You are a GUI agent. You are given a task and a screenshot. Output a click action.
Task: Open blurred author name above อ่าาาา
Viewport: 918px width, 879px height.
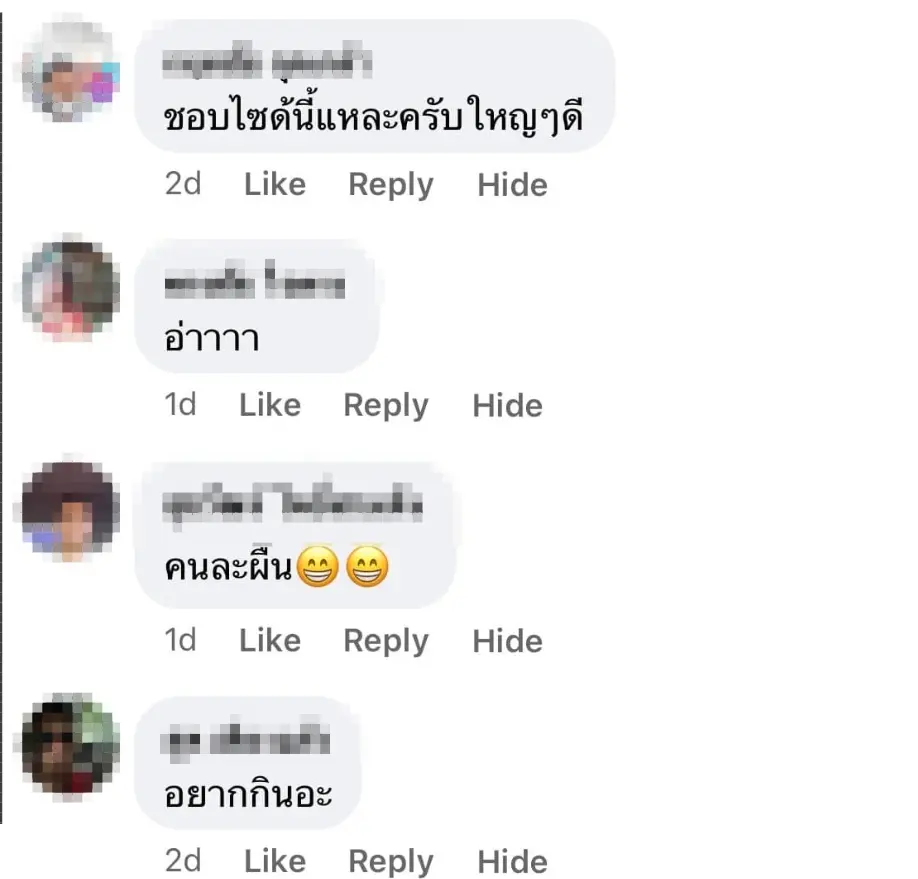coord(255,281)
